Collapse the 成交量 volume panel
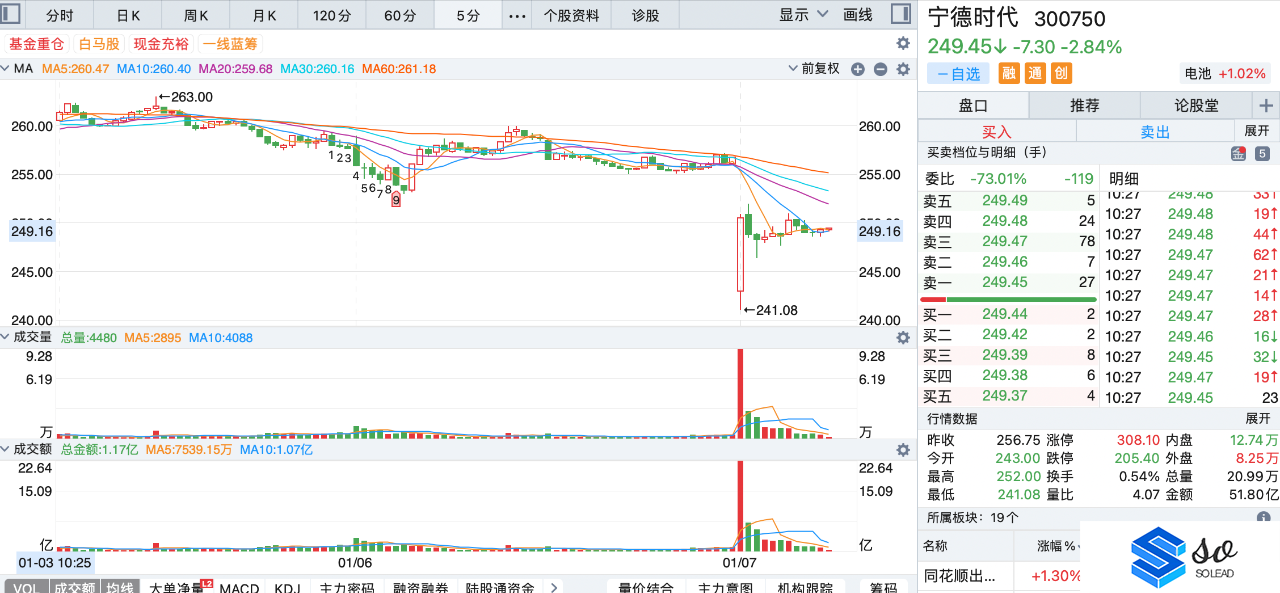Viewport: 1280px width, 593px height. [x=6, y=338]
